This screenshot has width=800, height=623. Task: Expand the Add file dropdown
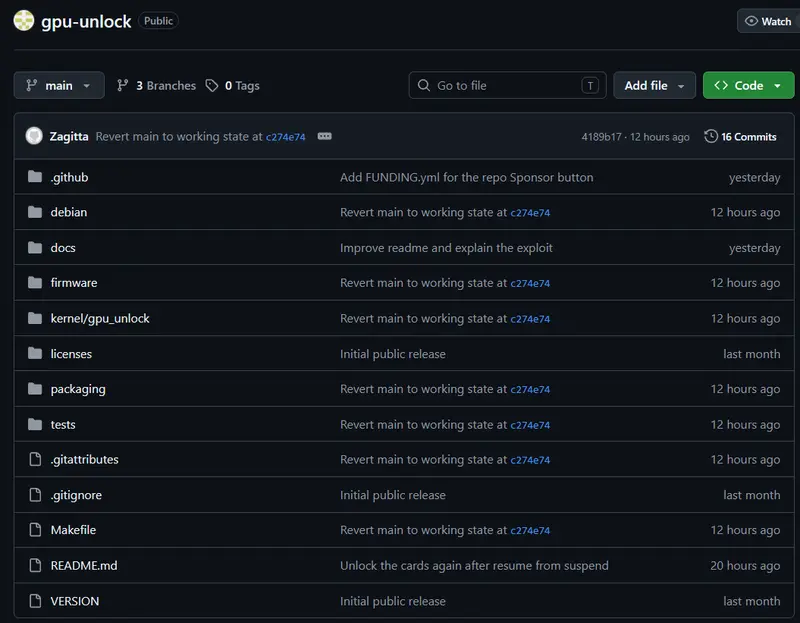click(x=654, y=85)
